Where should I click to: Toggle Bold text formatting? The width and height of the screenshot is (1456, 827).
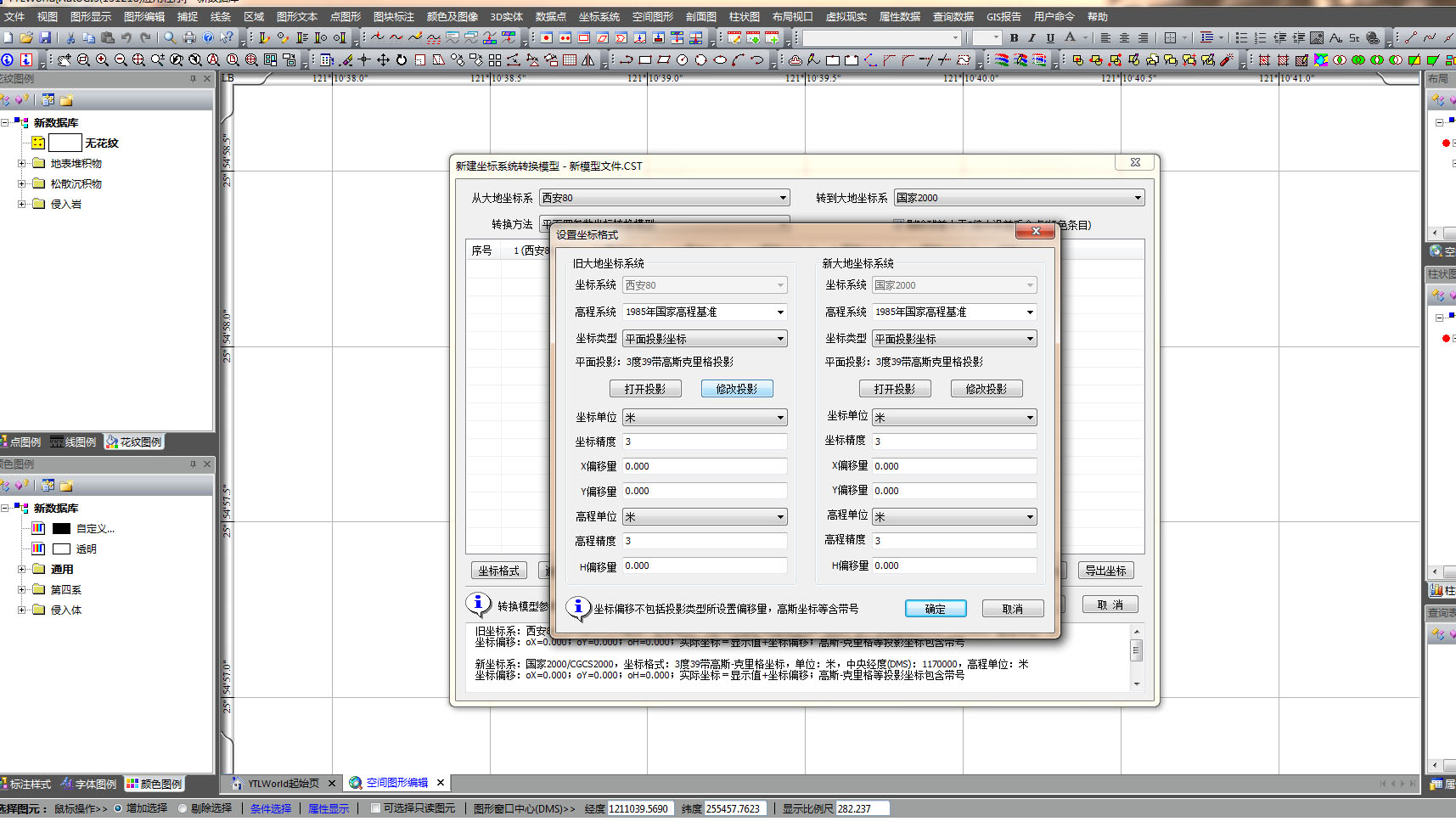click(1014, 37)
